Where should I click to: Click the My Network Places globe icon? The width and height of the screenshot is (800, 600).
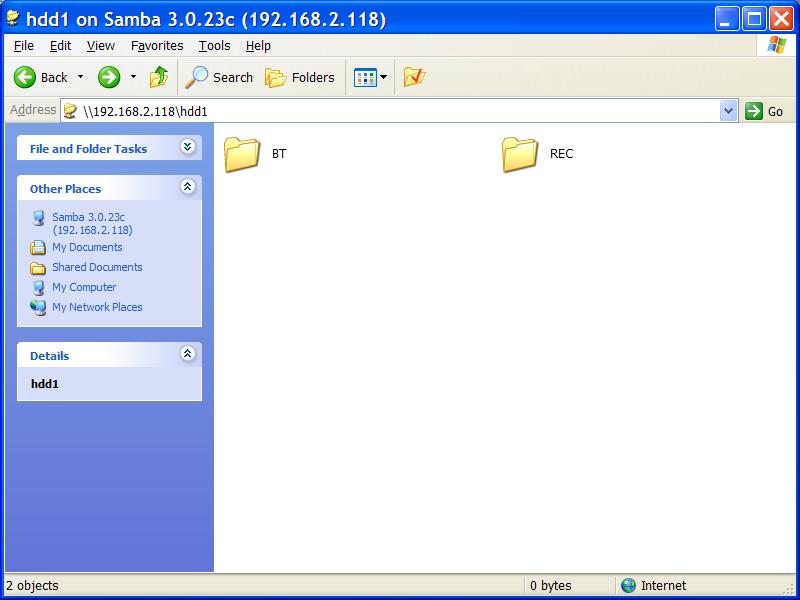[x=38, y=308]
